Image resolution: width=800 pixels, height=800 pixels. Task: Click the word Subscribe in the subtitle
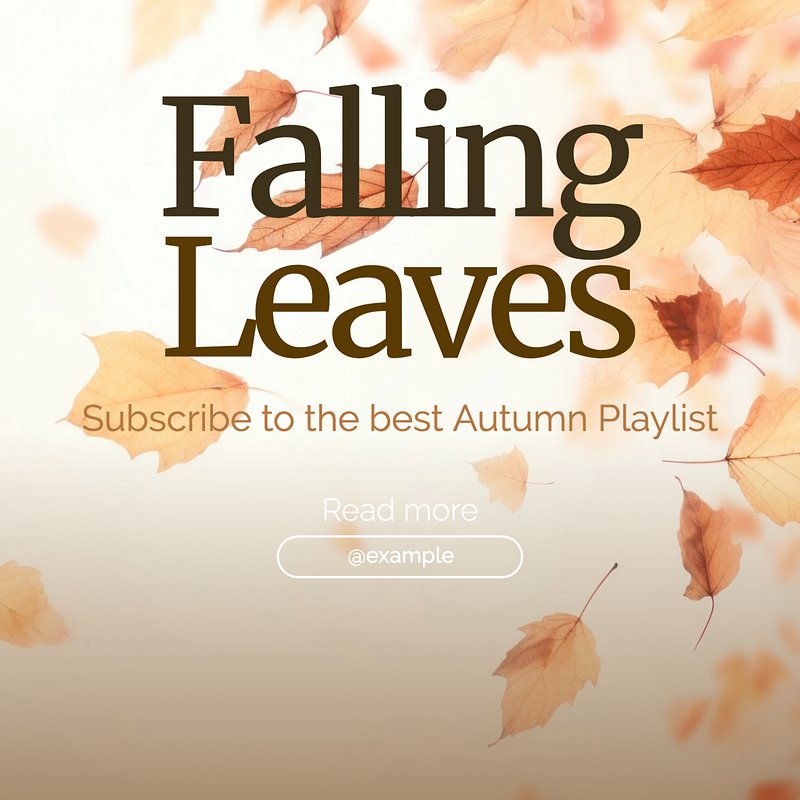tap(166, 418)
